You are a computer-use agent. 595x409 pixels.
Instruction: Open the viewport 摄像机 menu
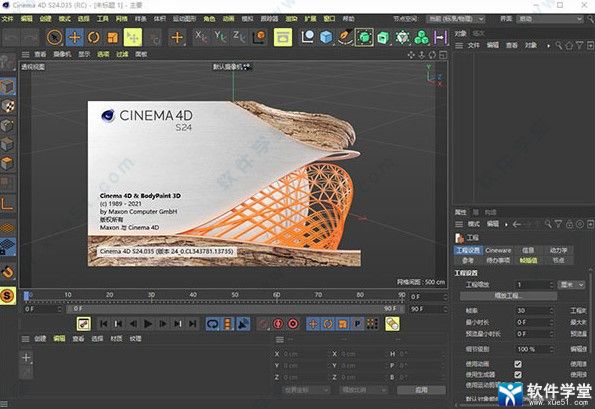tap(62, 54)
